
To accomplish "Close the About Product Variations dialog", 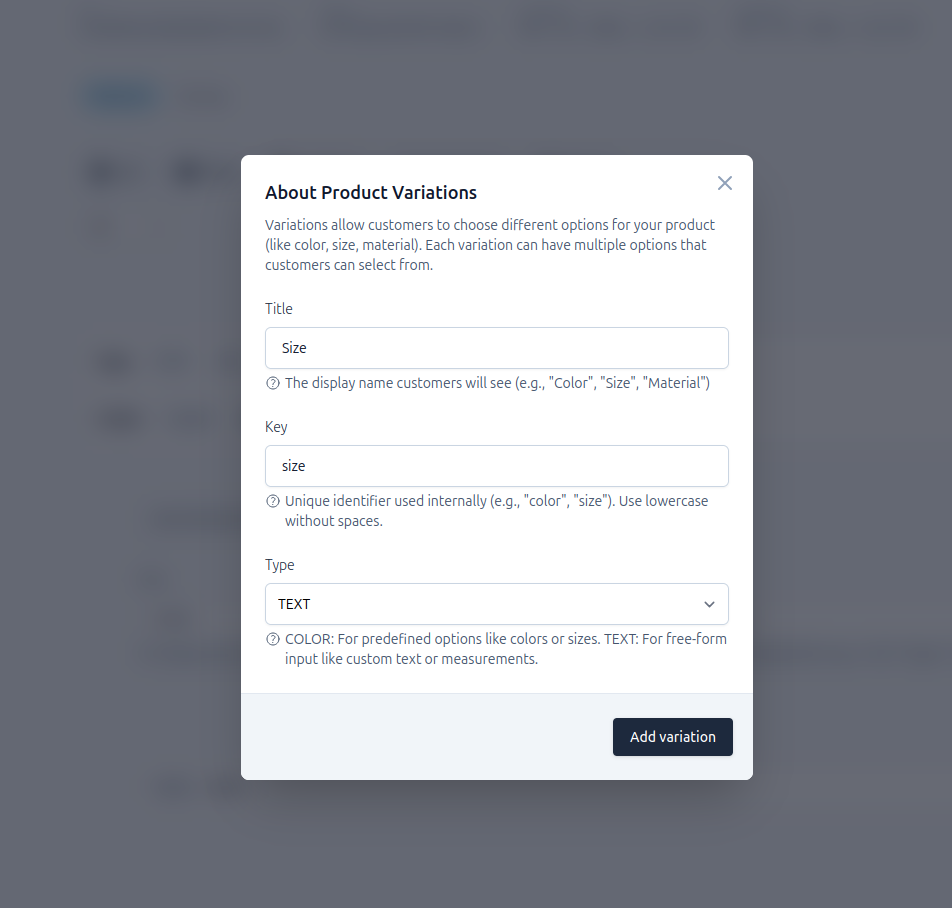I will [724, 183].
